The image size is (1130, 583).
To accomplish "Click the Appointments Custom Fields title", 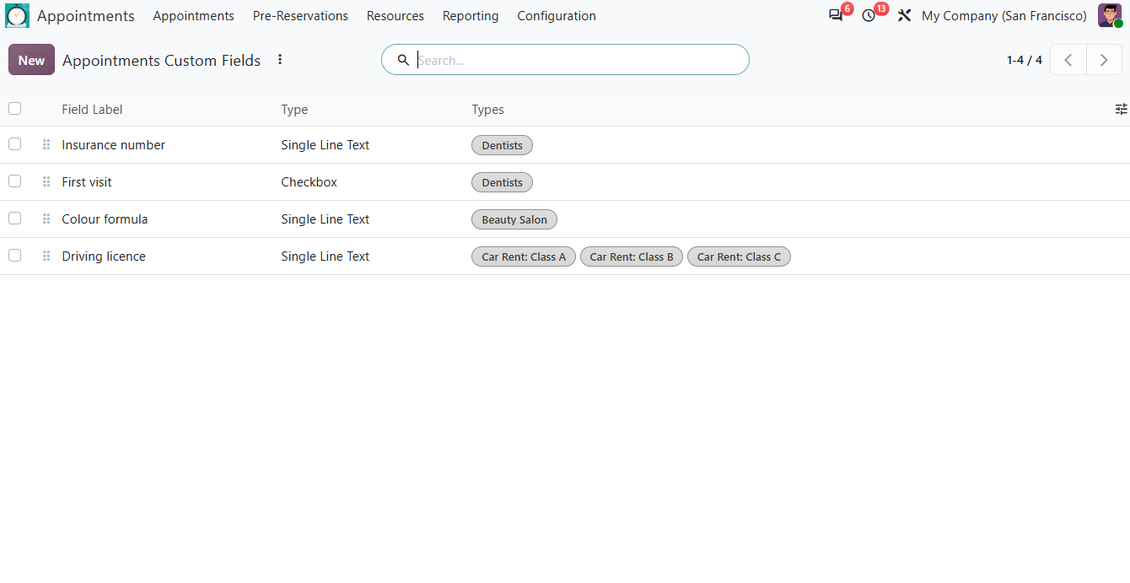I will click(x=161, y=61).
